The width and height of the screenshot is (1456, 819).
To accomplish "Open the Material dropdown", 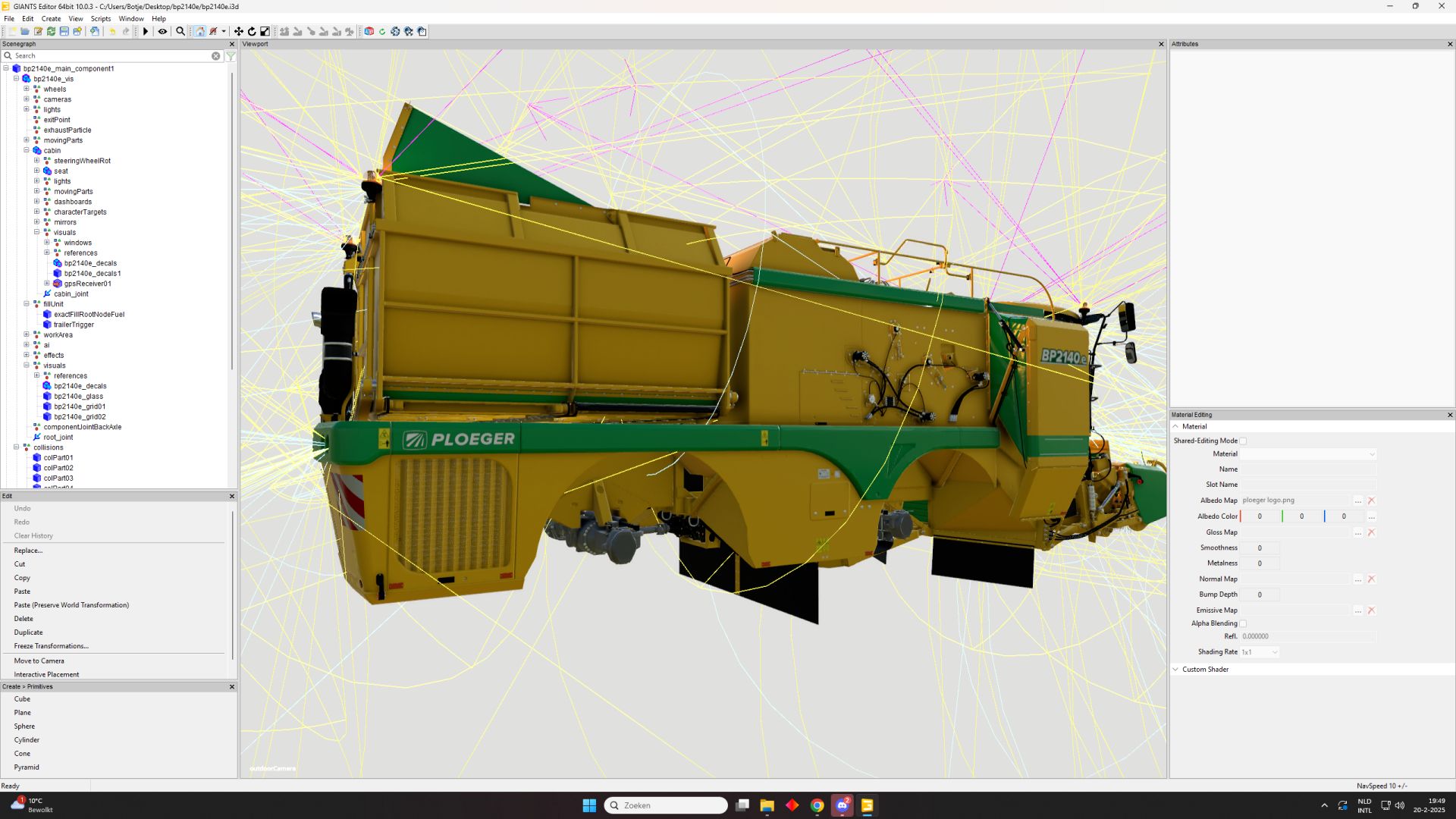I will tap(1308, 454).
